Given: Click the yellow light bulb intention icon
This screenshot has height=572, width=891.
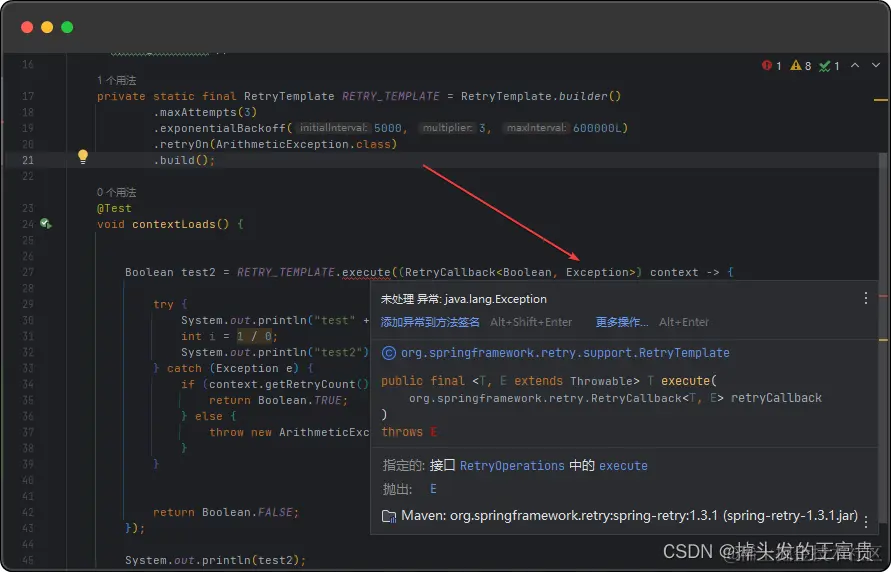Looking at the screenshot, I should coord(83,157).
